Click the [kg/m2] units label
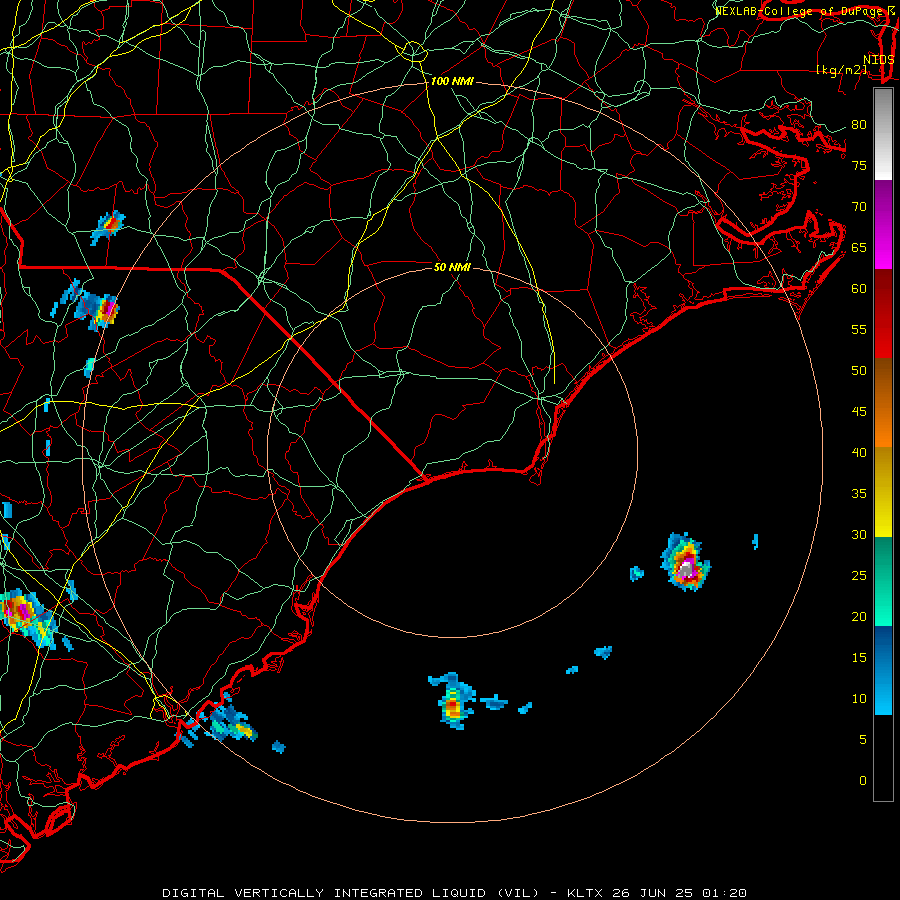The image size is (900, 900). point(841,70)
